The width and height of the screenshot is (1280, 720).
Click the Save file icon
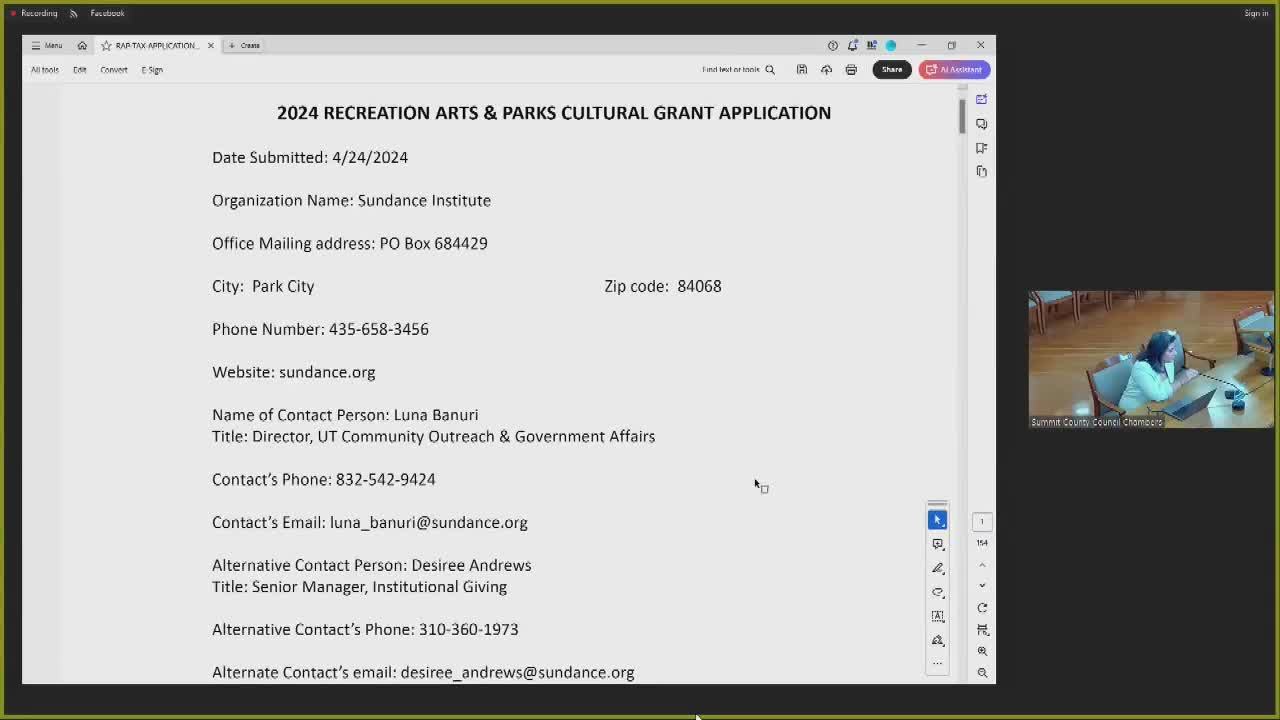pos(801,69)
